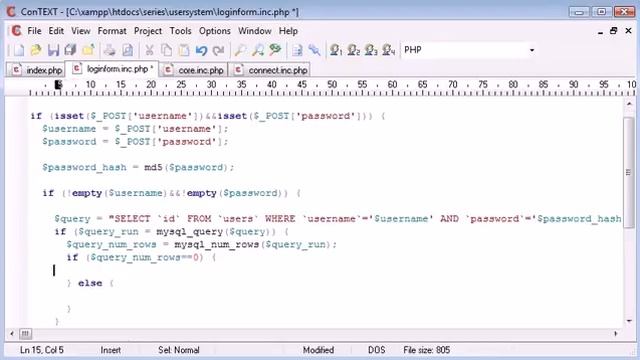
Task: Click the 'else' keyword in code
Action: [90, 283]
